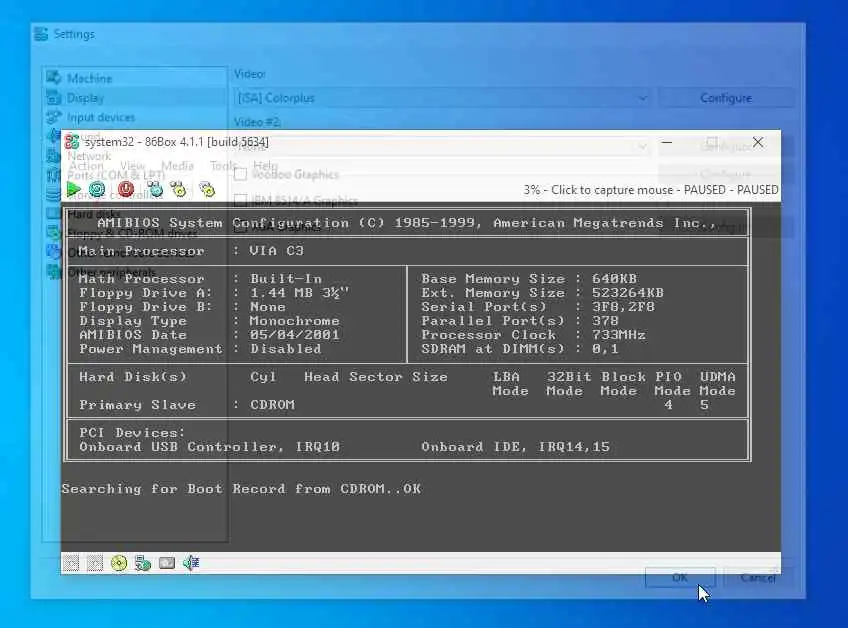The height and width of the screenshot is (628, 848).
Task: Open the View menu in 86Box
Action: click(132, 166)
